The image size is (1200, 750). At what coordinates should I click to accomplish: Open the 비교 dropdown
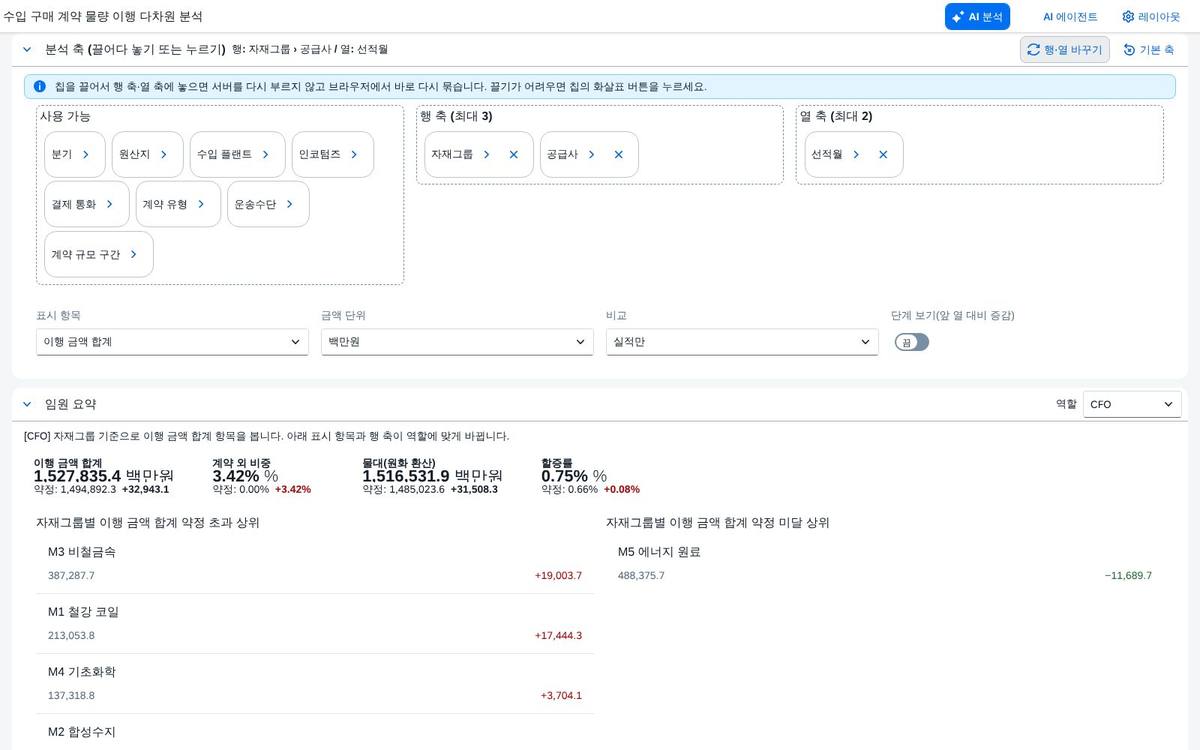click(742, 342)
